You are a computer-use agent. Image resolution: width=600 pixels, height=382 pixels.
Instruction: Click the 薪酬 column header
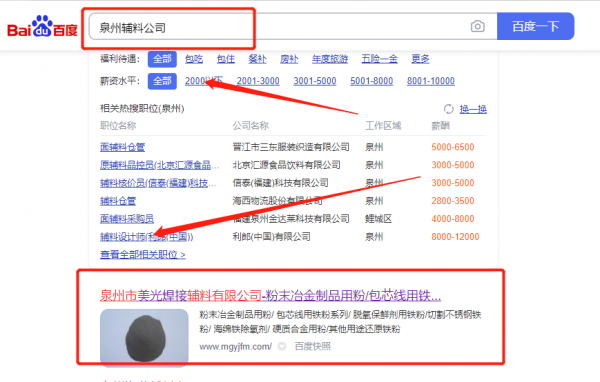click(440, 126)
